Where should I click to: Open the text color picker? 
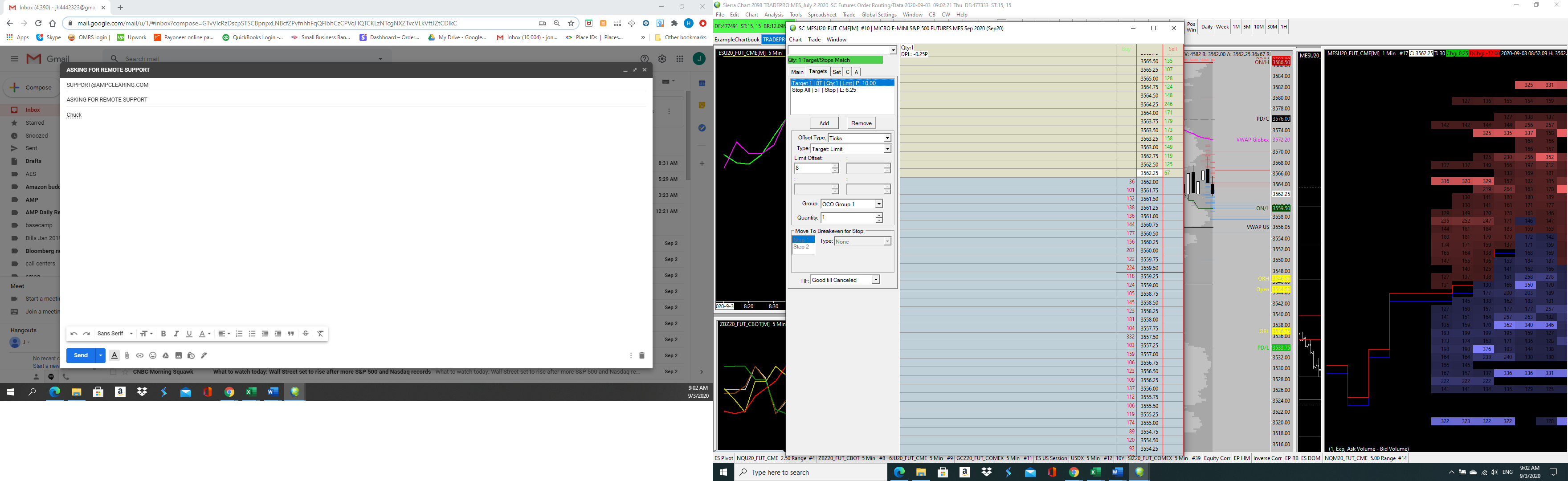click(204, 334)
